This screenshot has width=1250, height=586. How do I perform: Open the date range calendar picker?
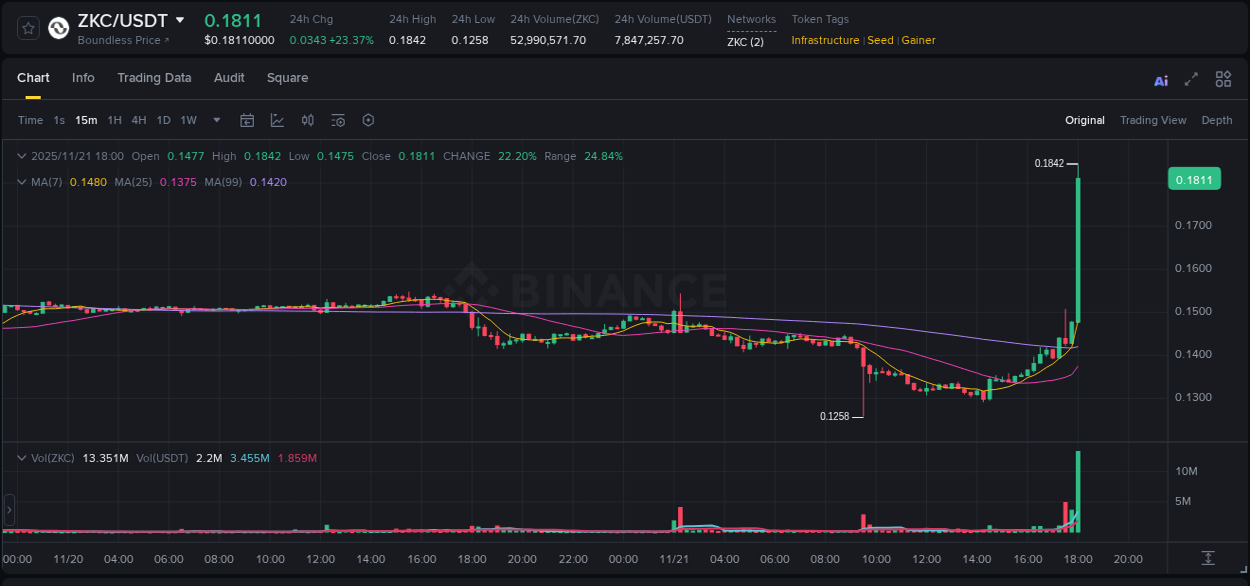click(x=247, y=120)
